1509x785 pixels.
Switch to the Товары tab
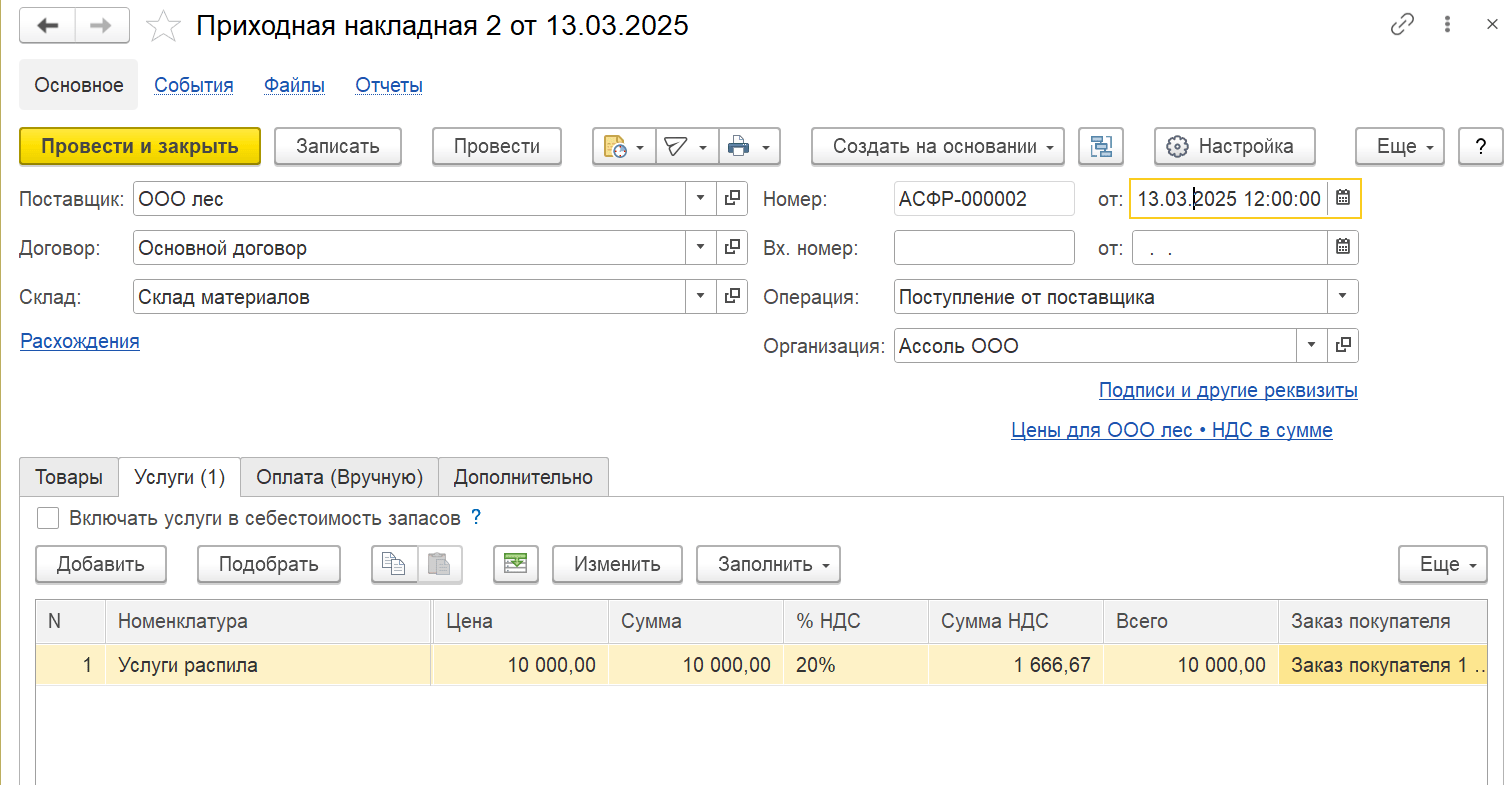point(69,477)
